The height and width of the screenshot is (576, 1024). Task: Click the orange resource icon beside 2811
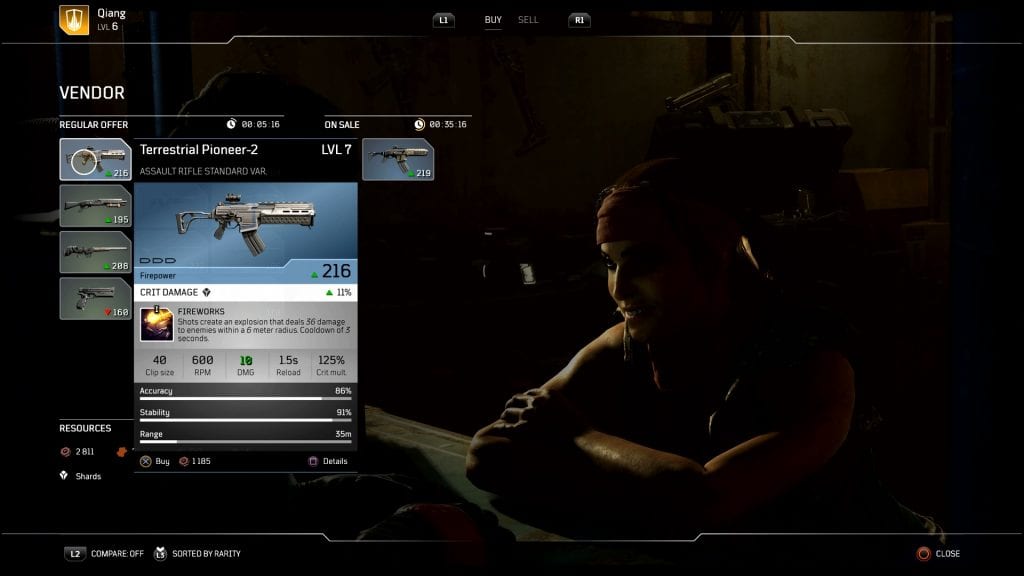click(x=121, y=451)
